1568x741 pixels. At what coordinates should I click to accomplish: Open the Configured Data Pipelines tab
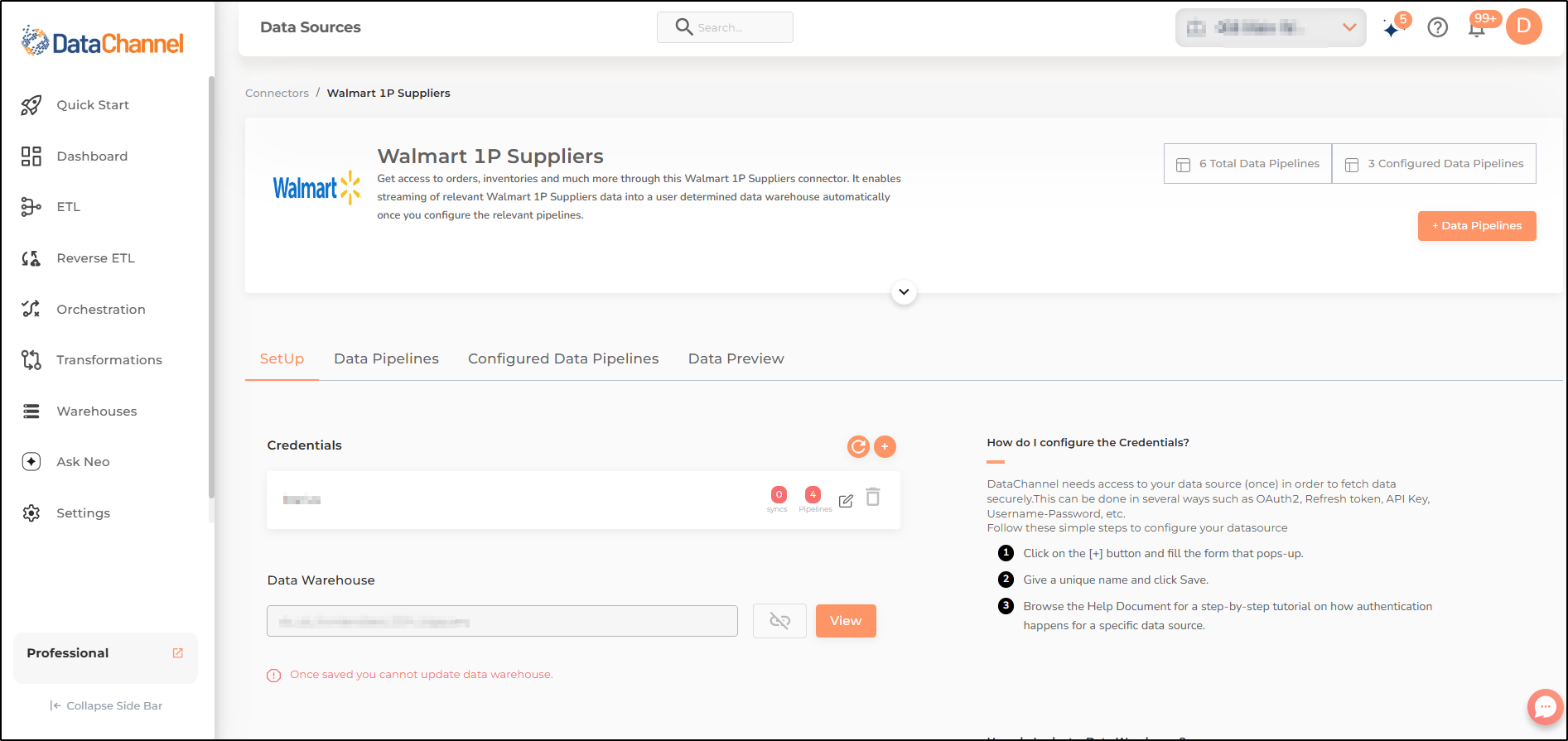click(x=563, y=359)
